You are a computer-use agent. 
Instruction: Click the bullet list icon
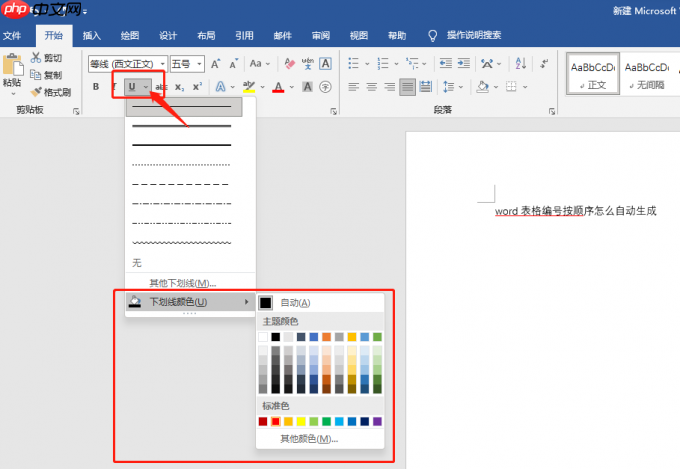coord(353,64)
